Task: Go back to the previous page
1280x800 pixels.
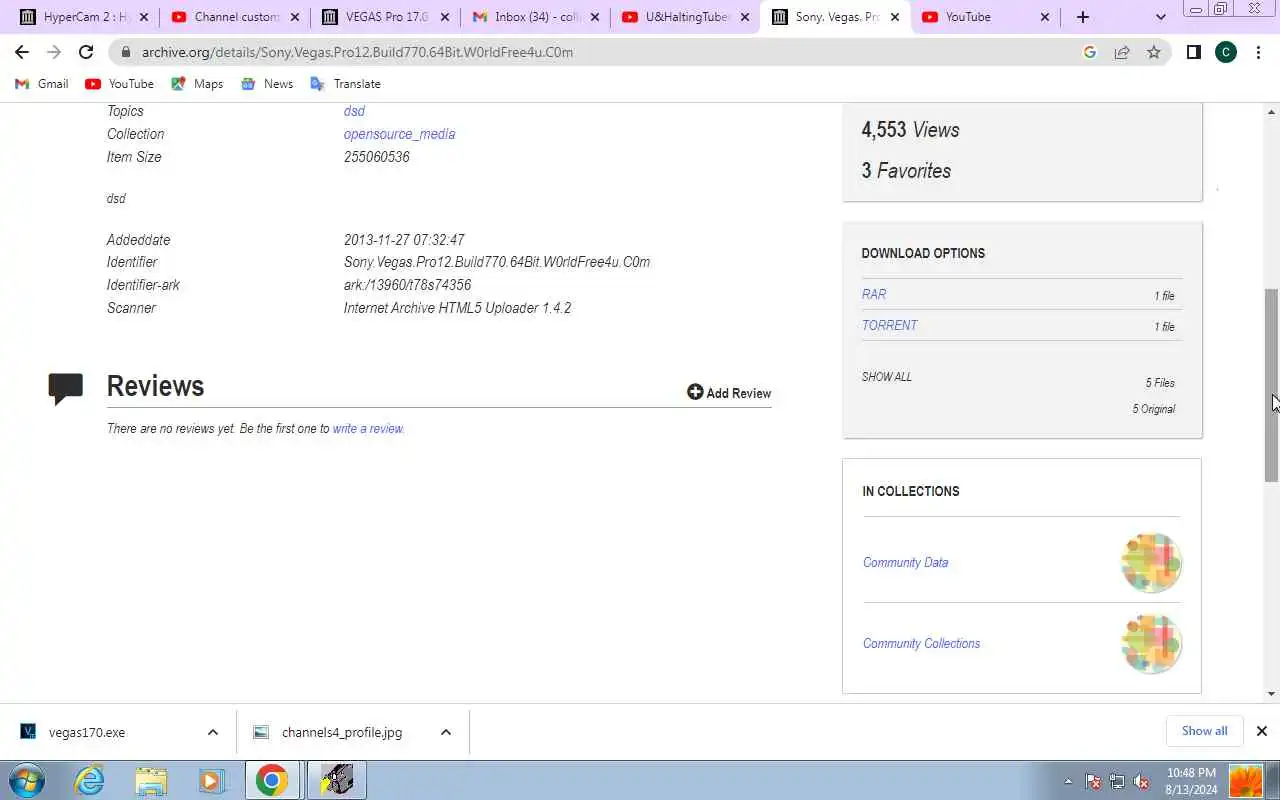Action: pyautogui.click(x=22, y=52)
